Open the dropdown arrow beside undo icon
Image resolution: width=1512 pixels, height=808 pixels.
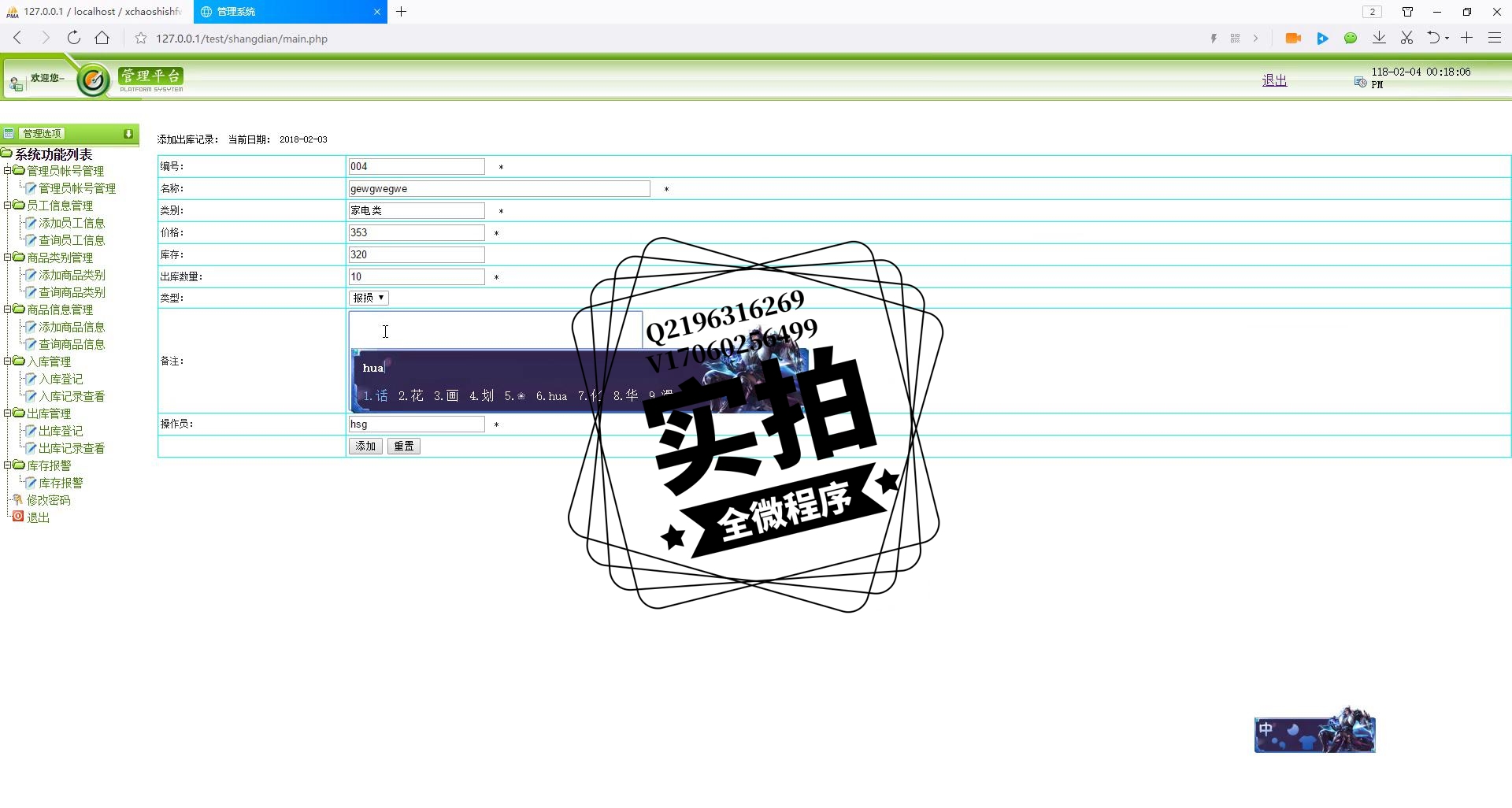pyautogui.click(x=1447, y=39)
